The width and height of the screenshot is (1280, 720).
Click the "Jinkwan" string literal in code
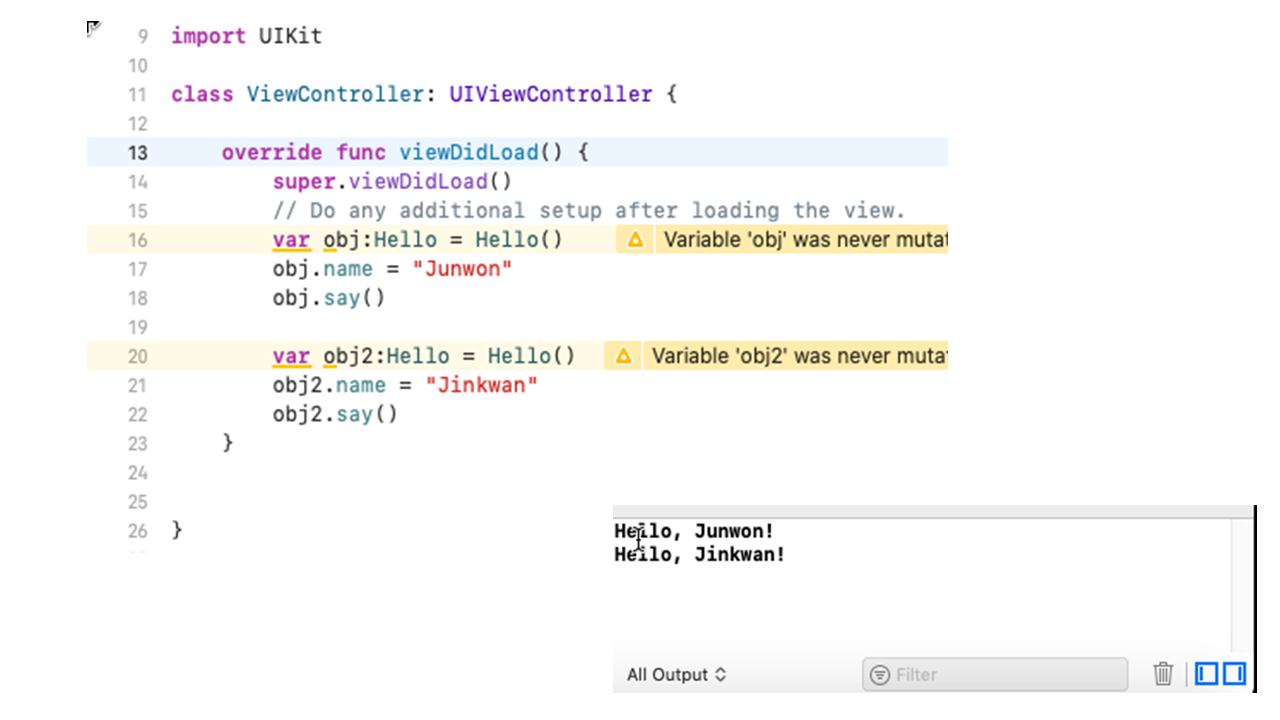pos(481,385)
